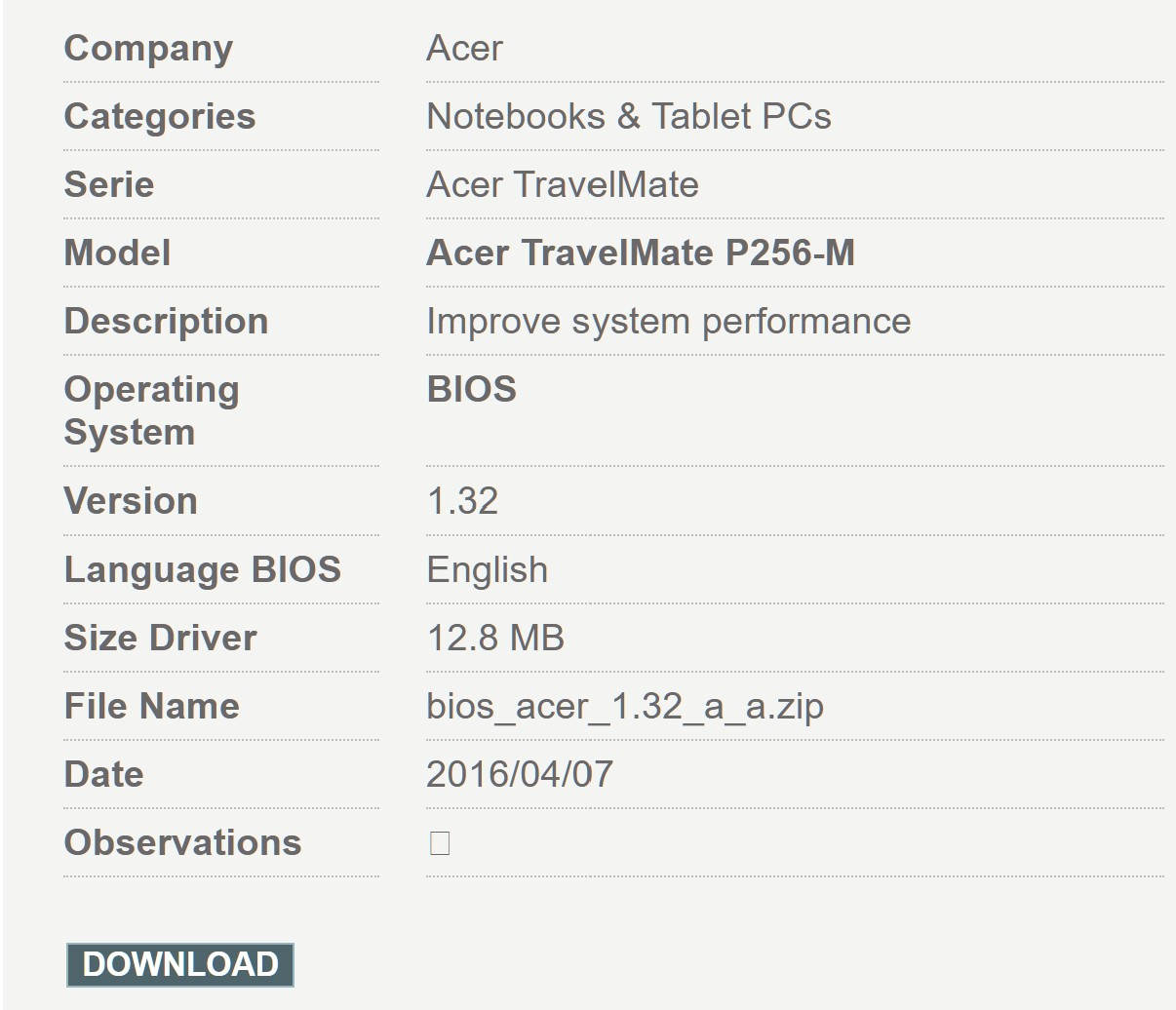Click the File Name label
Image resolution: width=1176 pixels, height=1010 pixels.
(152, 706)
